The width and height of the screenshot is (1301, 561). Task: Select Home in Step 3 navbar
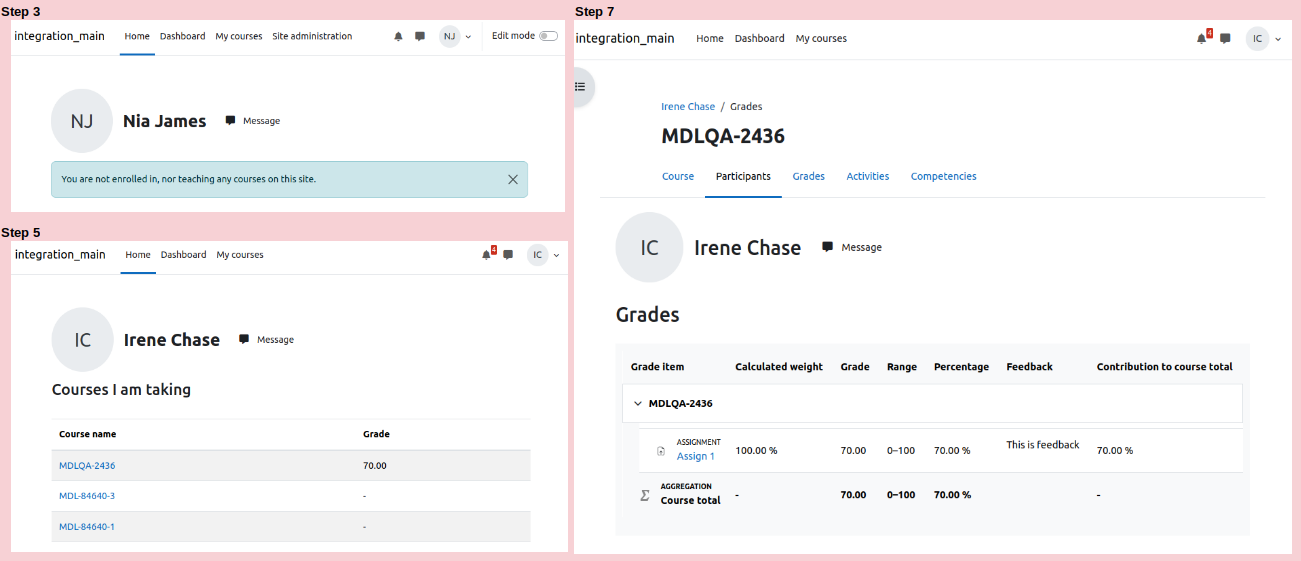[137, 36]
